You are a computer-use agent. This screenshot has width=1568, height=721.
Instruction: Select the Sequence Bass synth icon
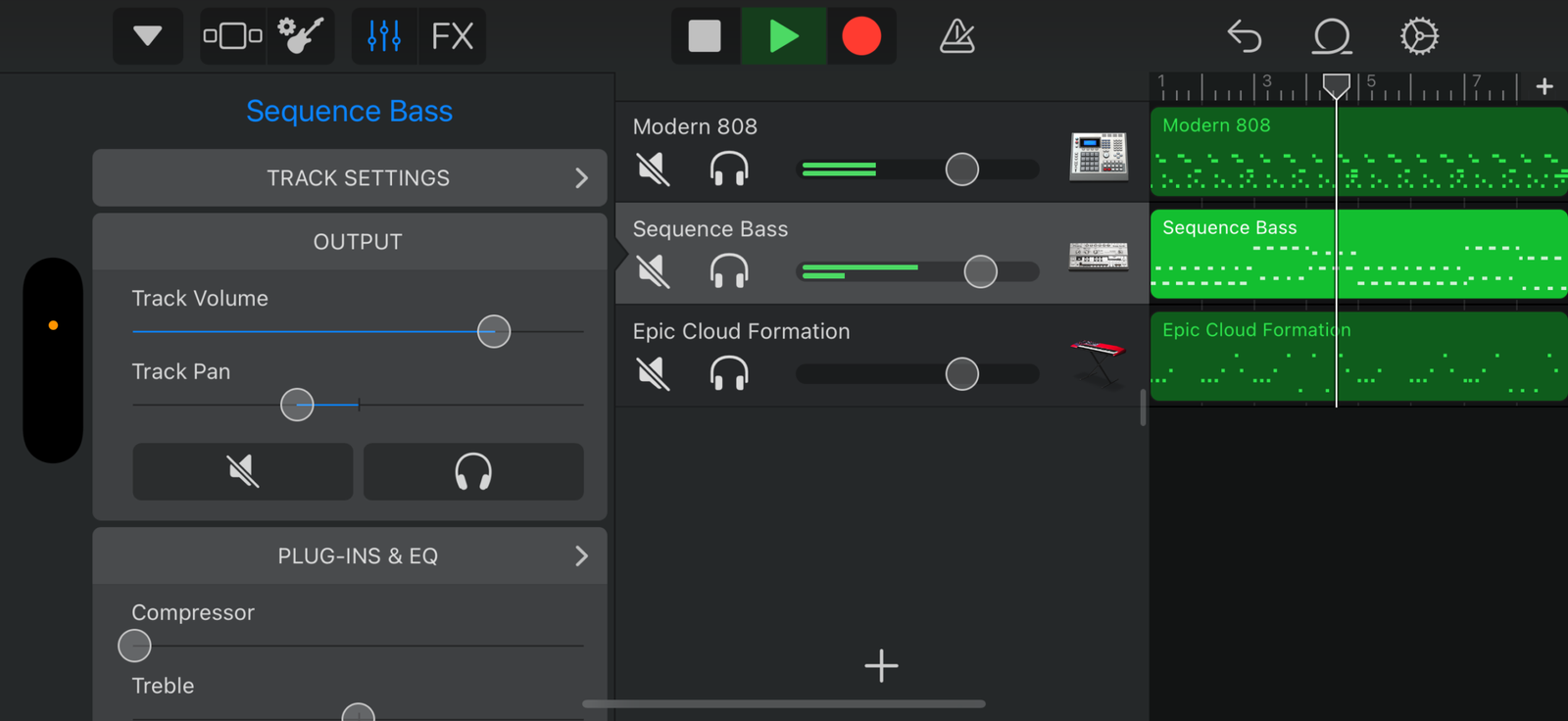[x=1099, y=257]
